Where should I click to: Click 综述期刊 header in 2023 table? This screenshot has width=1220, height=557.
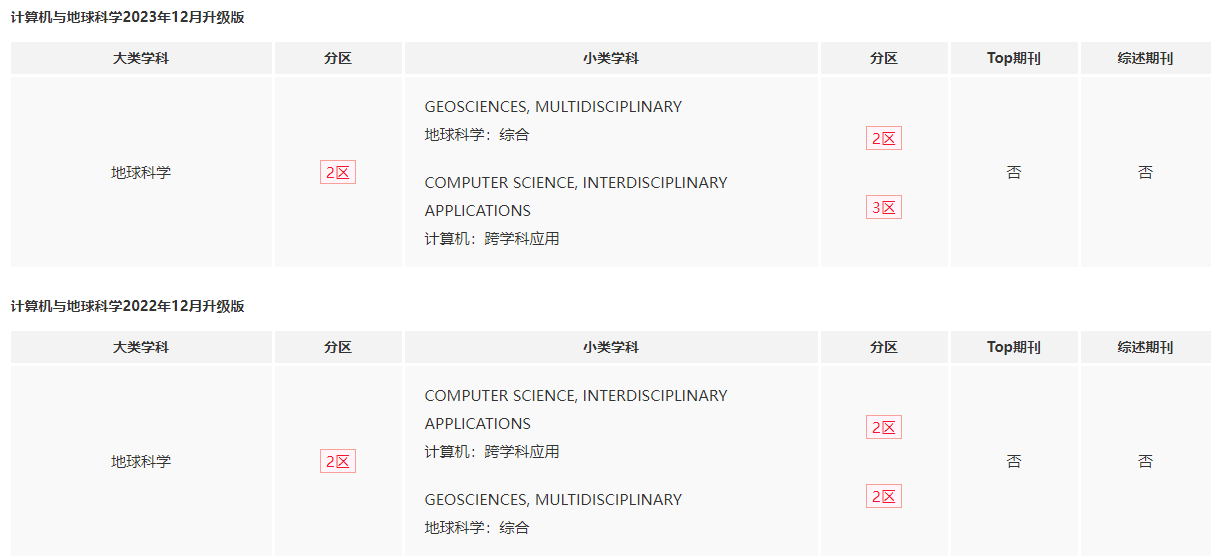1145,58
